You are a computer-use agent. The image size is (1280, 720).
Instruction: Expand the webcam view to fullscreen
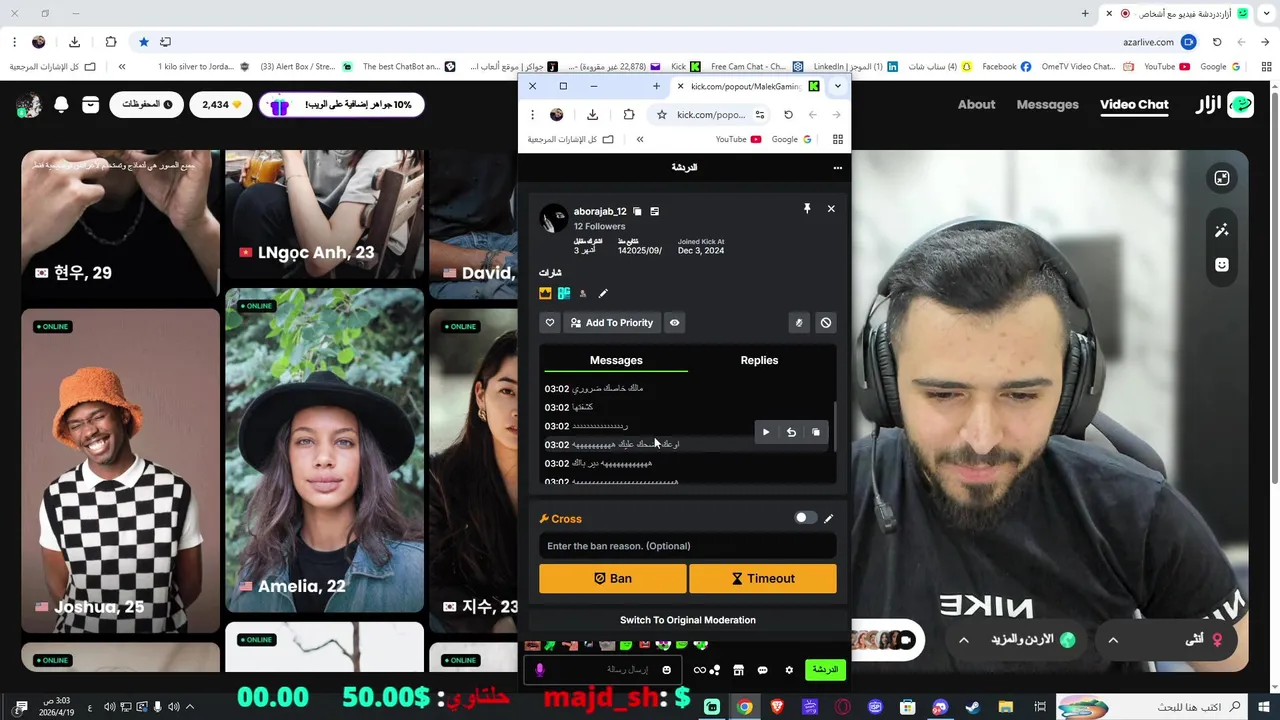click(1222, 178)
